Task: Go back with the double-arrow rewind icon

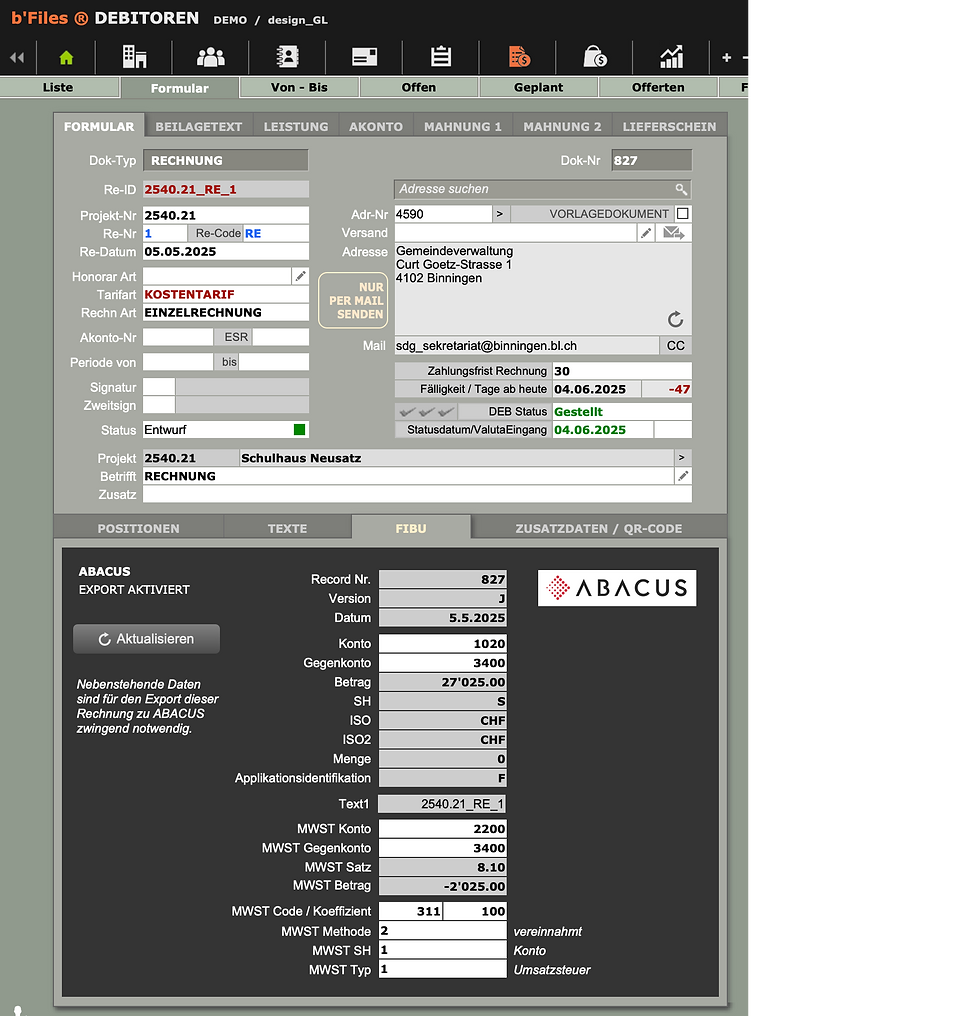Action: 18,58
